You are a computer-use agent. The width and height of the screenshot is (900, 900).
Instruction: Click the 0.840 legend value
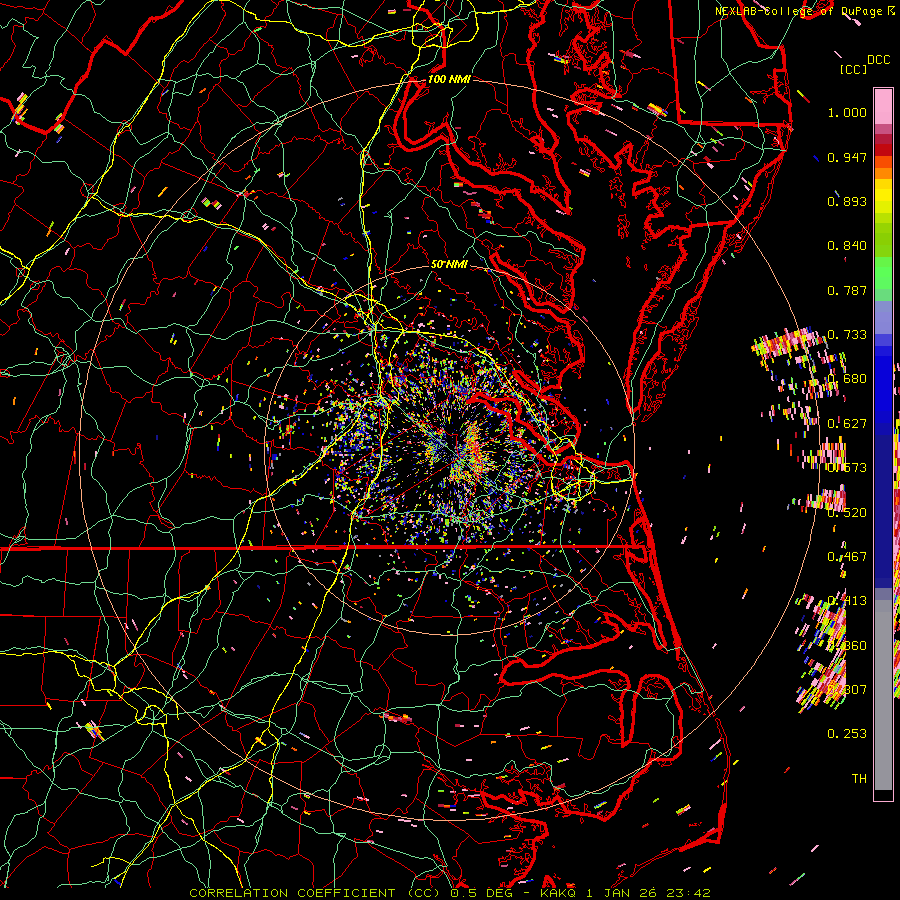point(847,246)
